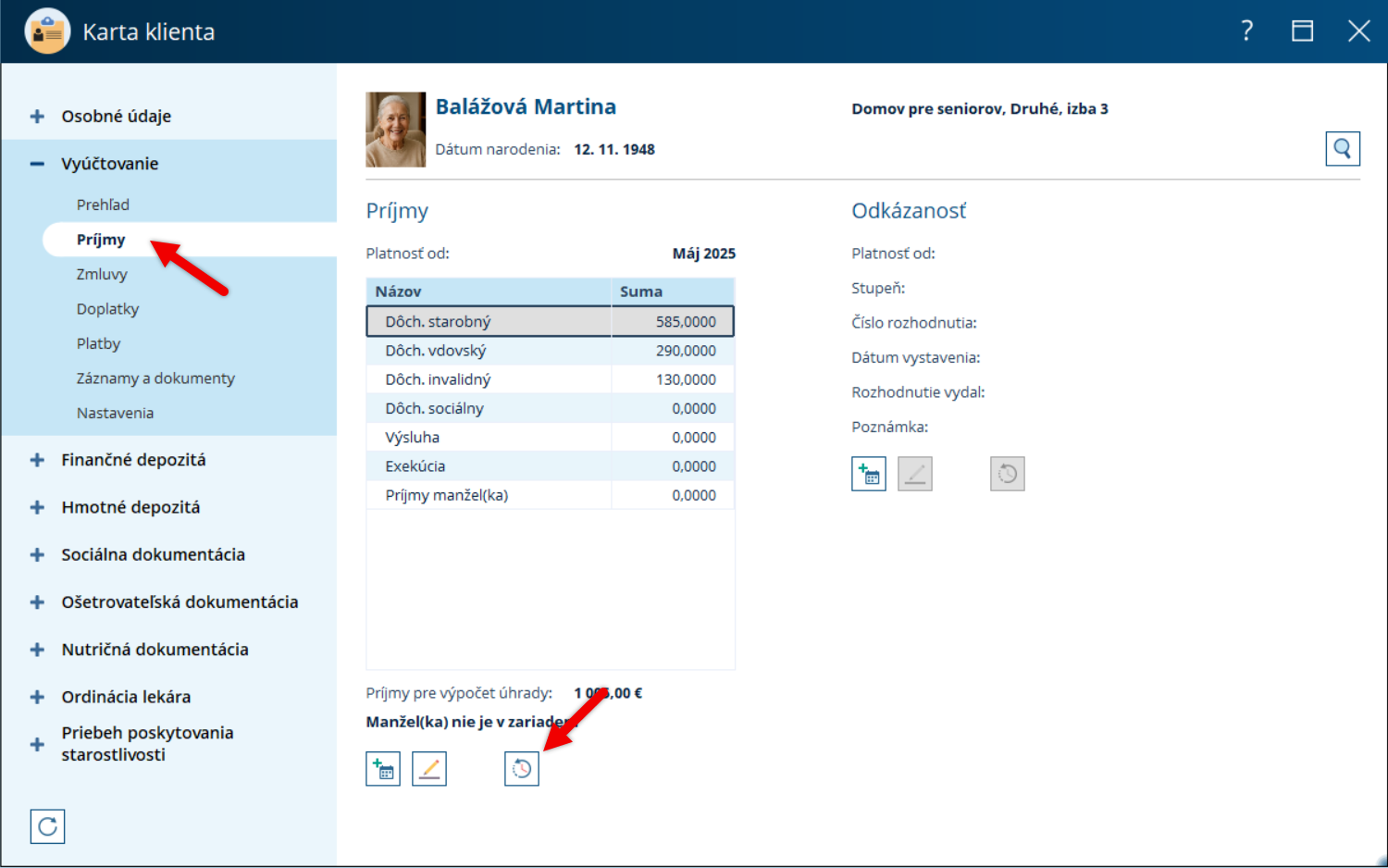Viewport: 1388px width, 868px height.
Task: Select the Dôch. starobný row
Action: pos(551,321)
